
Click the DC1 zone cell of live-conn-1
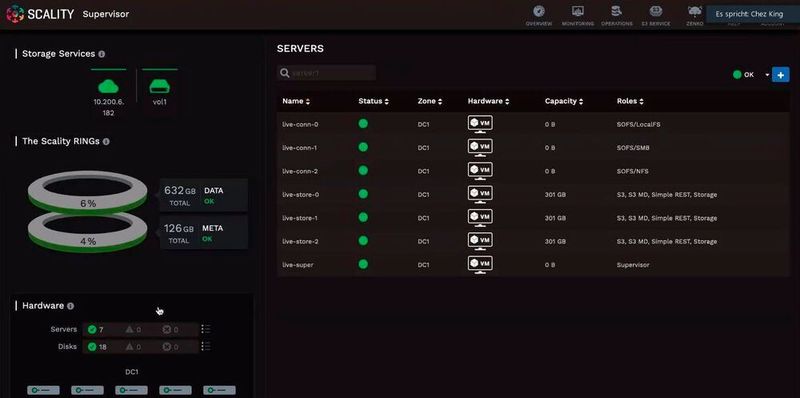(x=423, y=148)
